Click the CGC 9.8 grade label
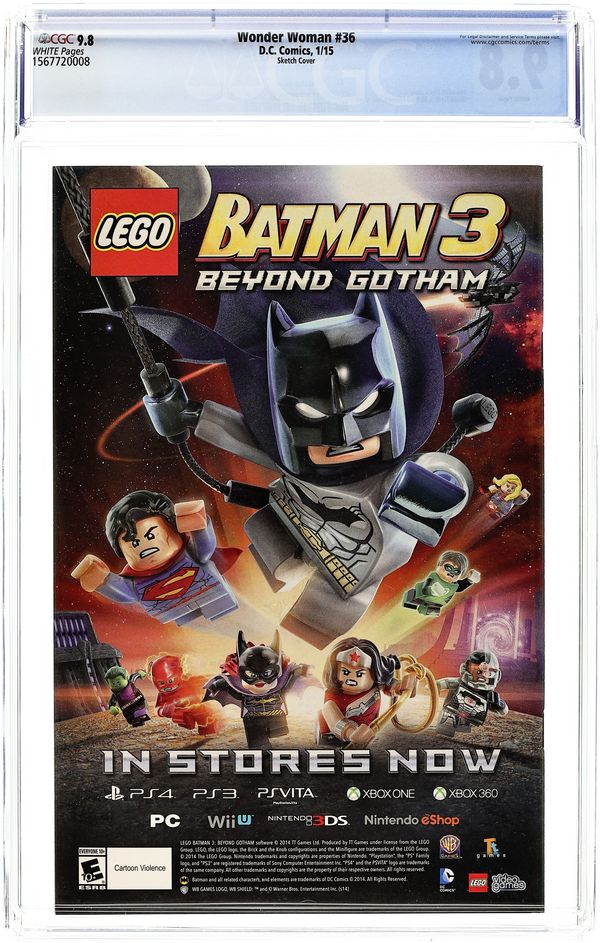The image size is (600, 943). (66, 40)
